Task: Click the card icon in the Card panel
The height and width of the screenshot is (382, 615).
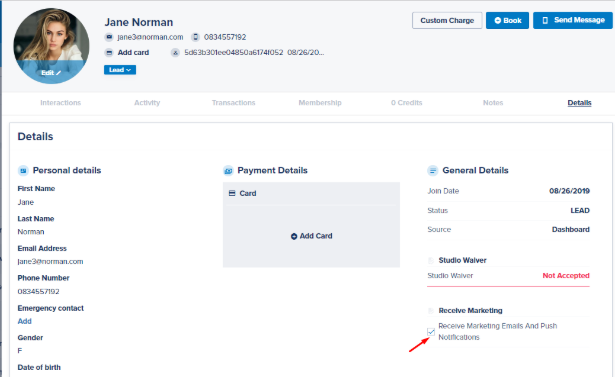Action: pyautogui.click(x=232, y=193)
